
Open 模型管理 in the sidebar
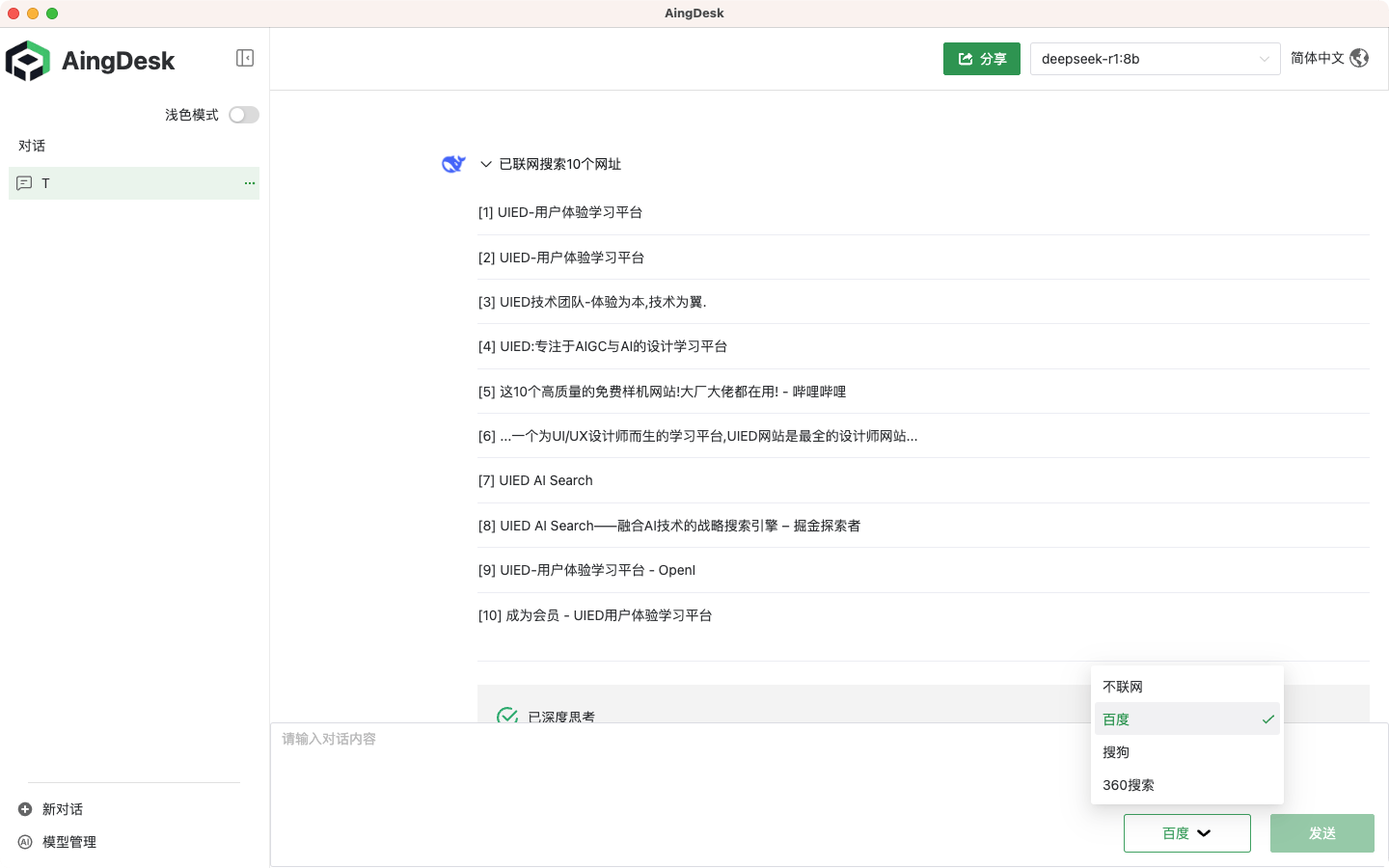point(69,842)
